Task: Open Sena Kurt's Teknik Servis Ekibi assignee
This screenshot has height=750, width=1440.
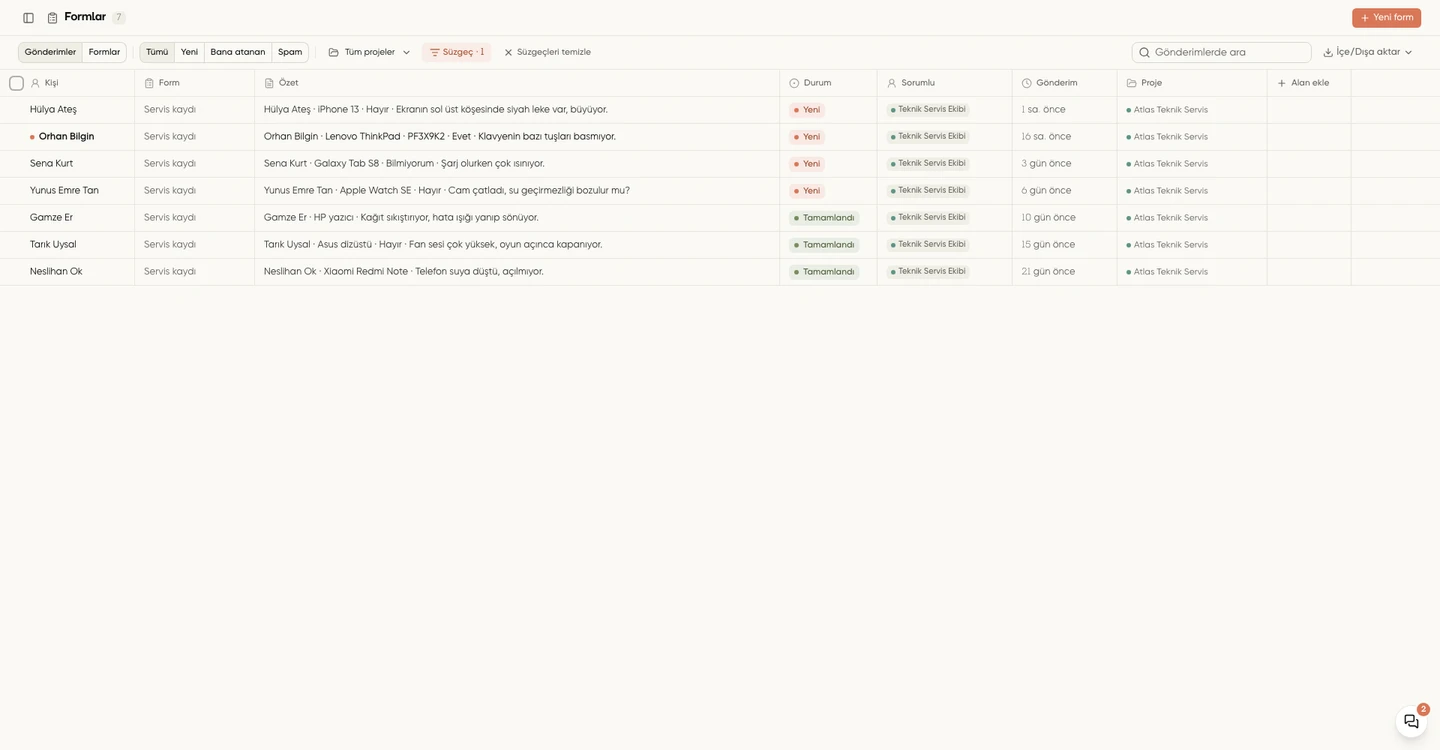Action: pyautogui.click(x=928, y=164)
